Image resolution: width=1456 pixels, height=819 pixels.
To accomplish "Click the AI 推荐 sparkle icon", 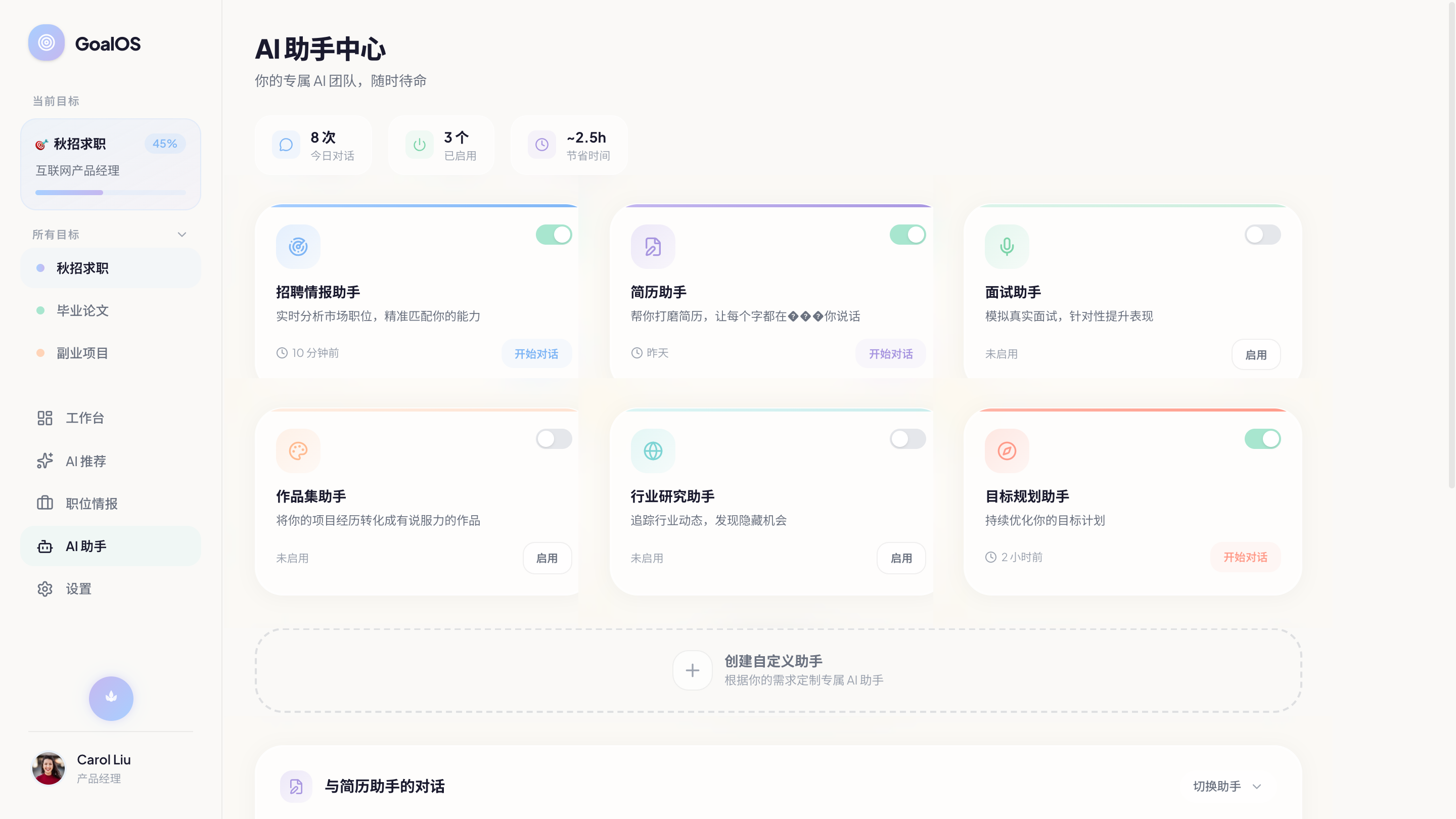I will click(x=44, y=461).
